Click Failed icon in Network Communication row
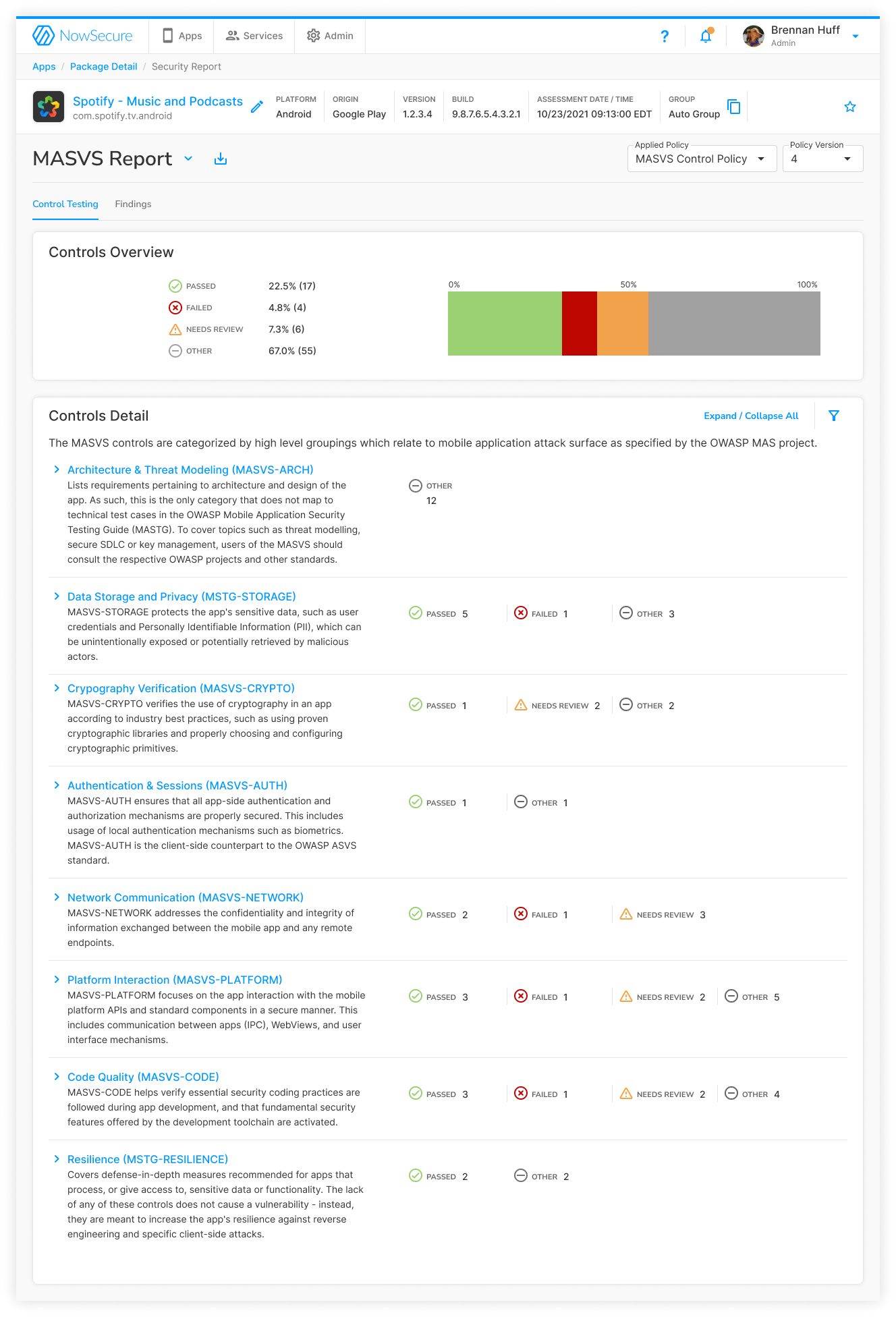Viewport: 896px width, 1317px height. click(521, 914)
